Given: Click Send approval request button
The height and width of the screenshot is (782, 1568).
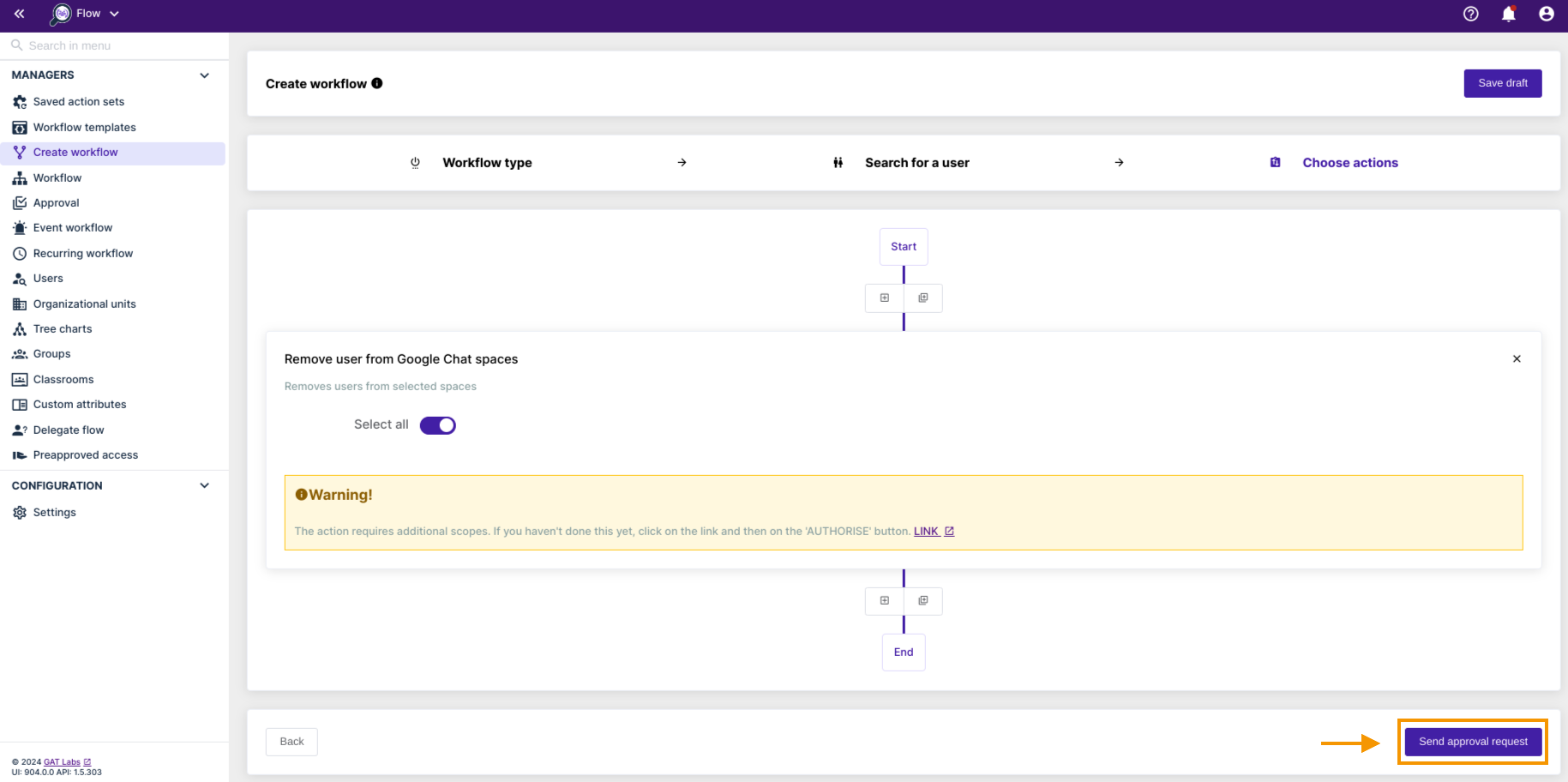Looking at the screenshot, I should [1473, 742].
